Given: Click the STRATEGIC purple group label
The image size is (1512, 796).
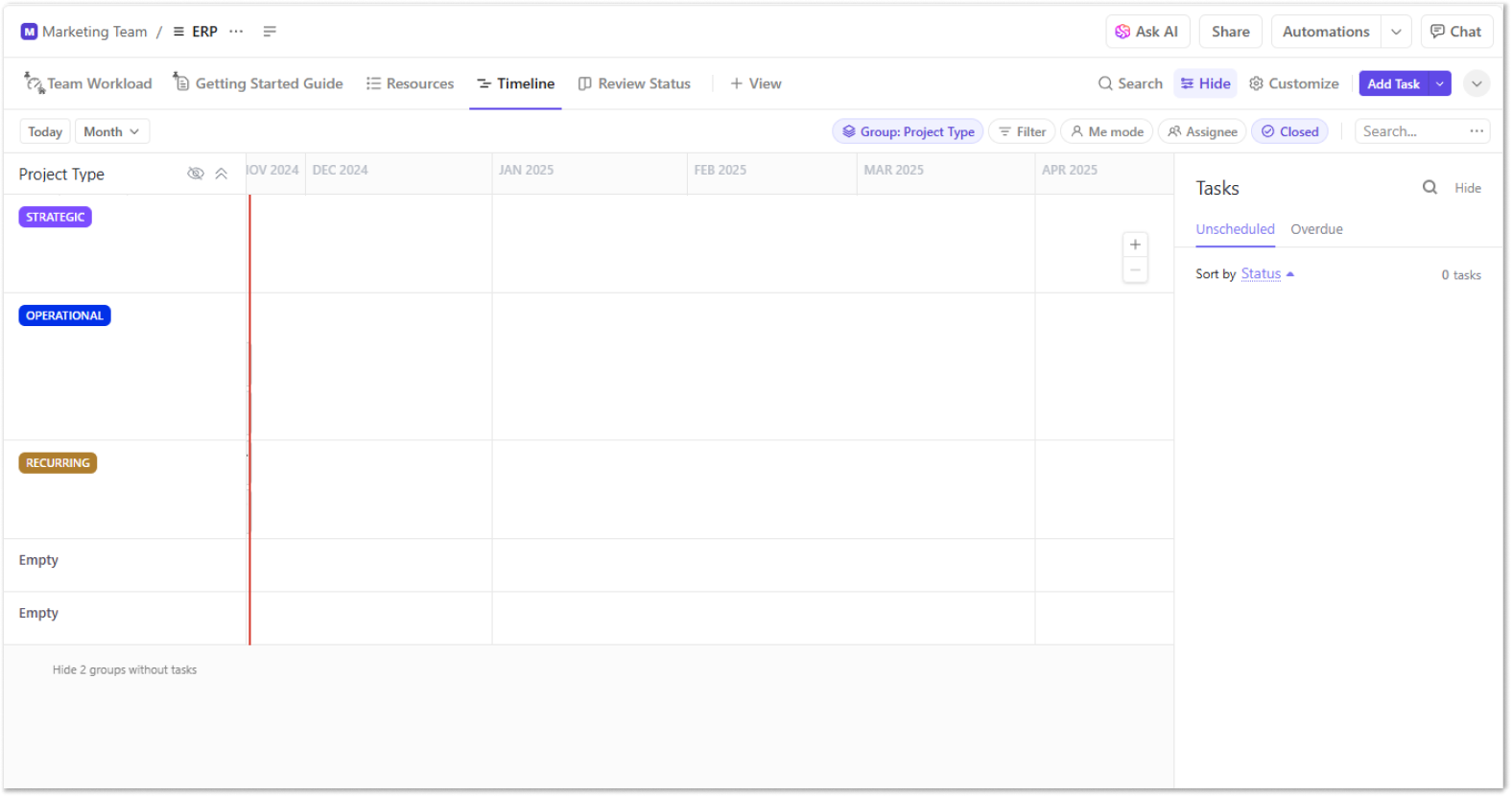Looking at the screenshot, I should coord(56,217).
